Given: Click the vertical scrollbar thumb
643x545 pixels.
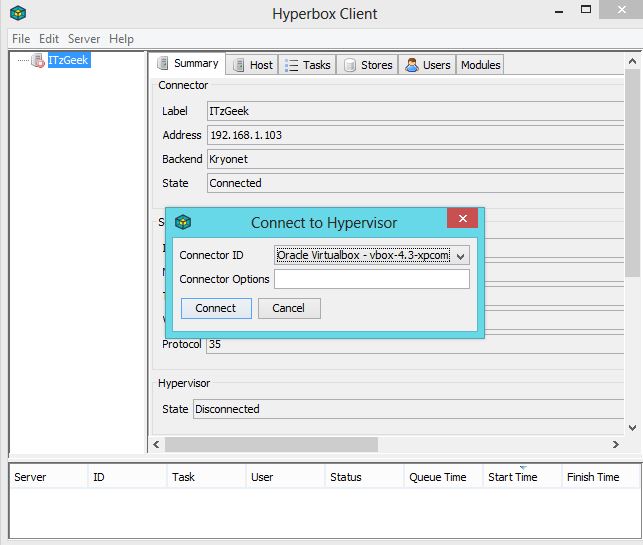Looking at the screenshot, I should pyautogui.click(x=632, y=174).
